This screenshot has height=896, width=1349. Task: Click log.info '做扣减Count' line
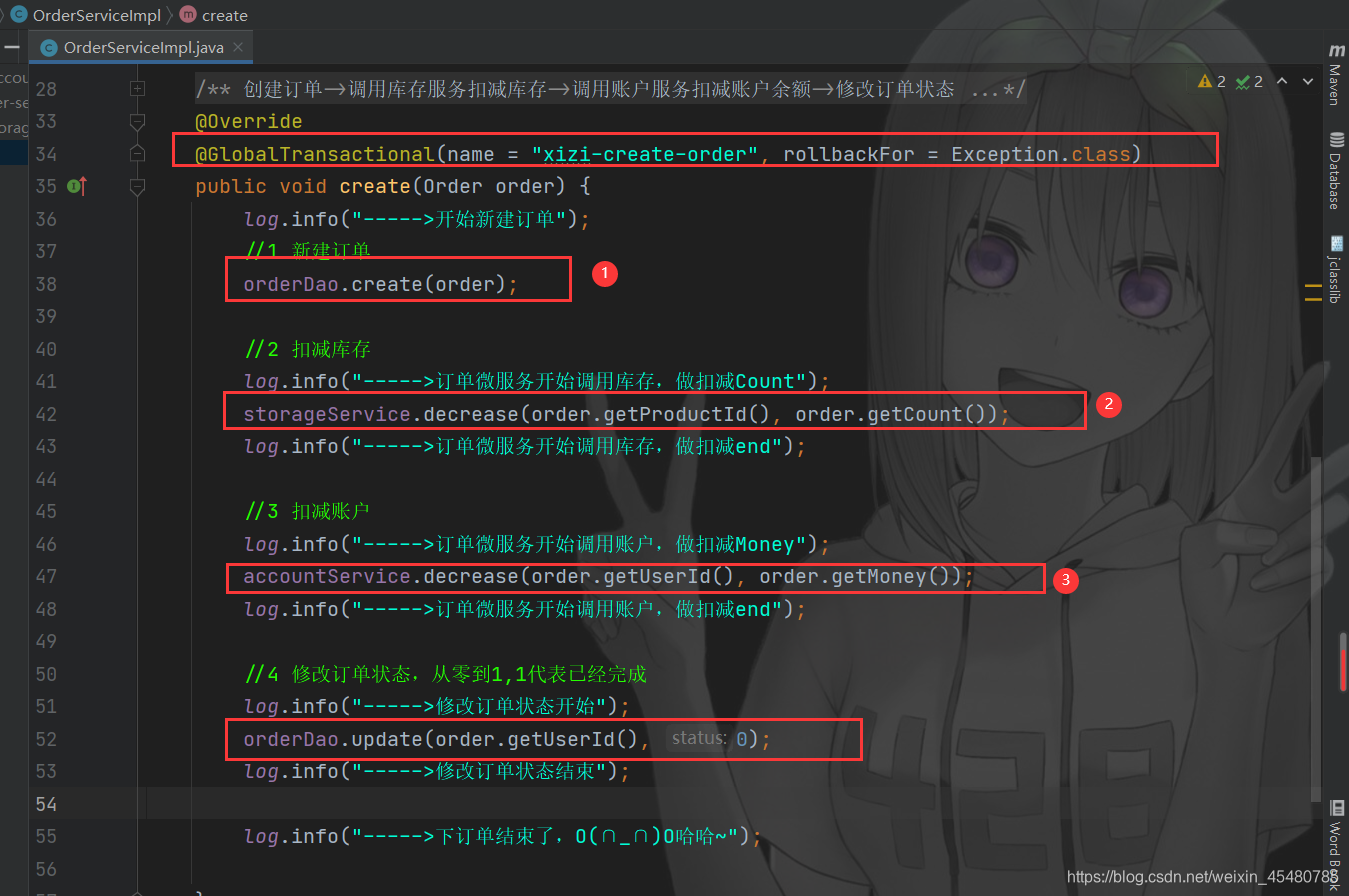pos(537,381)
